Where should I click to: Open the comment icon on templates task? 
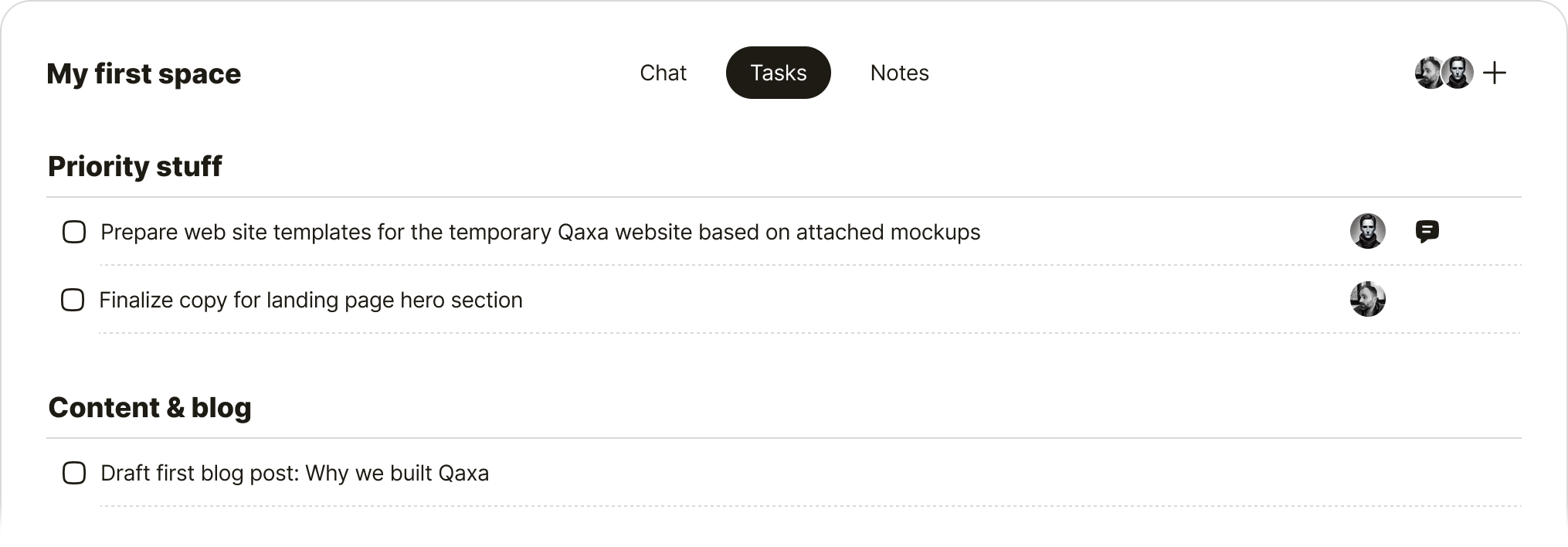coord(1427,231)
